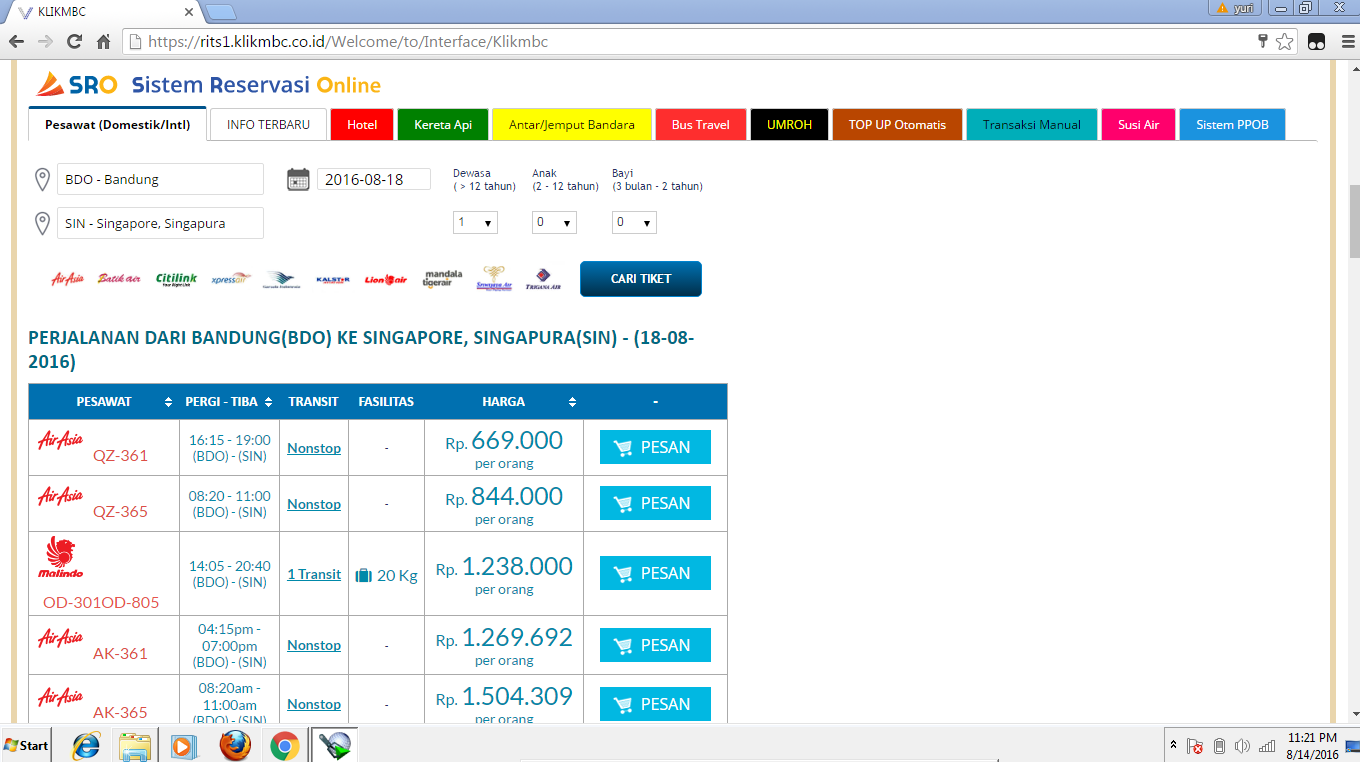This screenshot has height=762, width=1360.
Task: Bookmark this page with the star icon
Action: 1285,42
